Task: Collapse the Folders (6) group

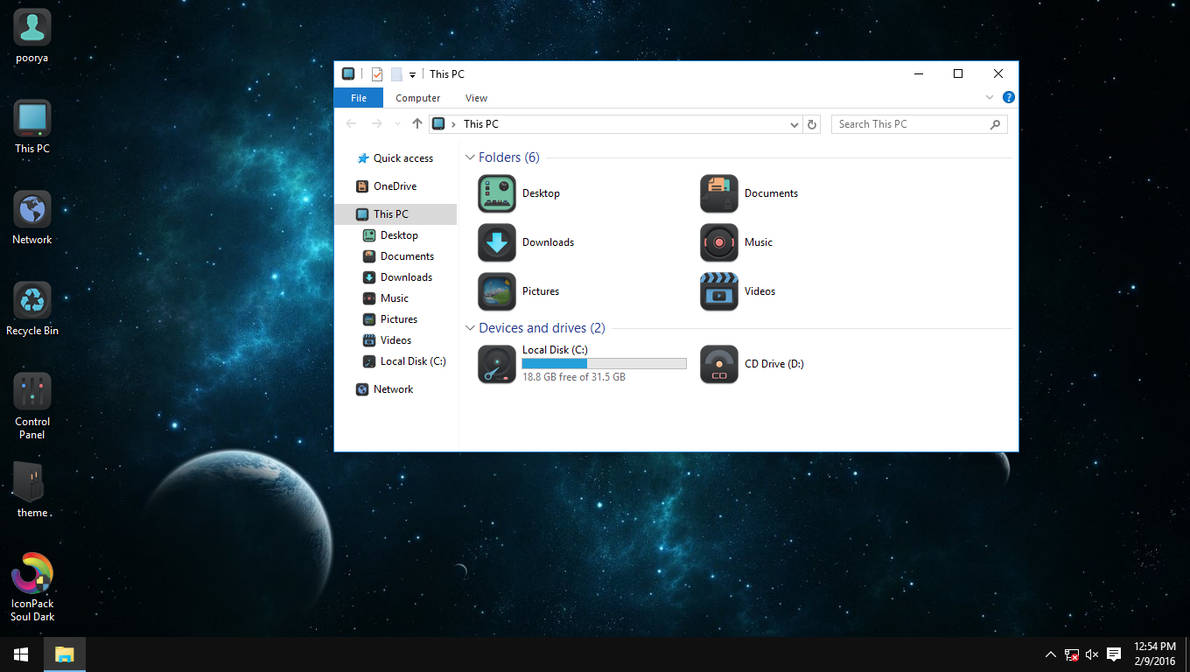Action: tap(470, 157)
